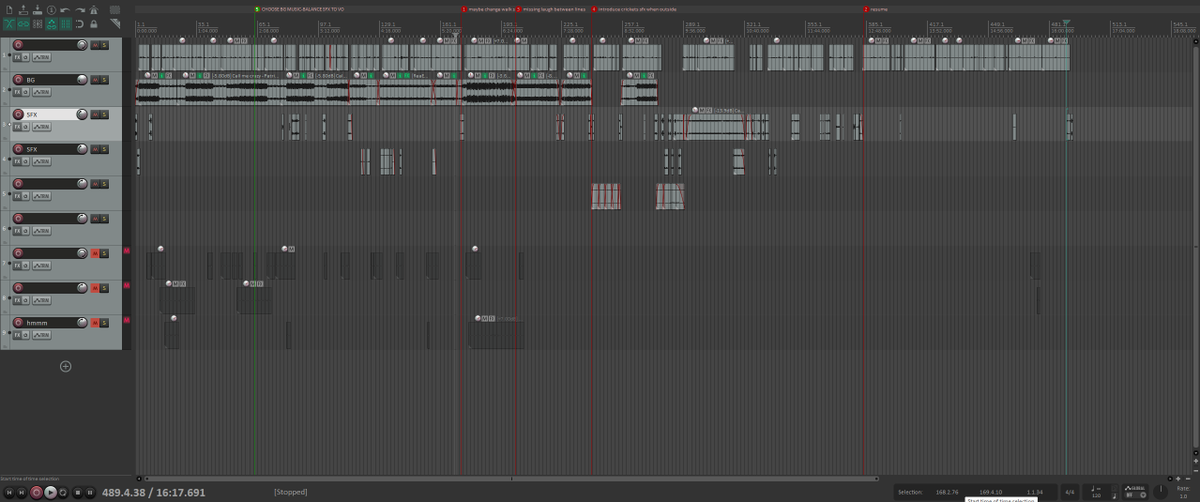Open envelope/trim button on track 3 SFX
The image size is (1200, 502).
(42, 127)
